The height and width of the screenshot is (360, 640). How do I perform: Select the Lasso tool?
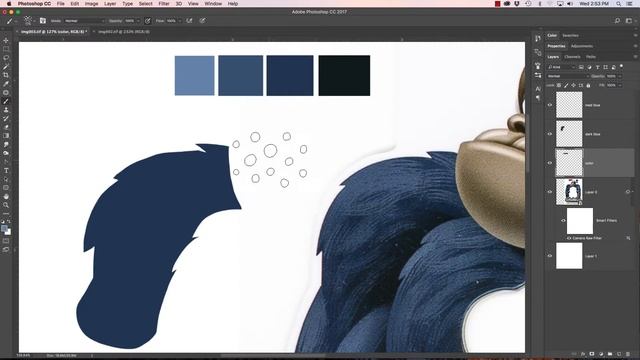[x=6, y=58]
